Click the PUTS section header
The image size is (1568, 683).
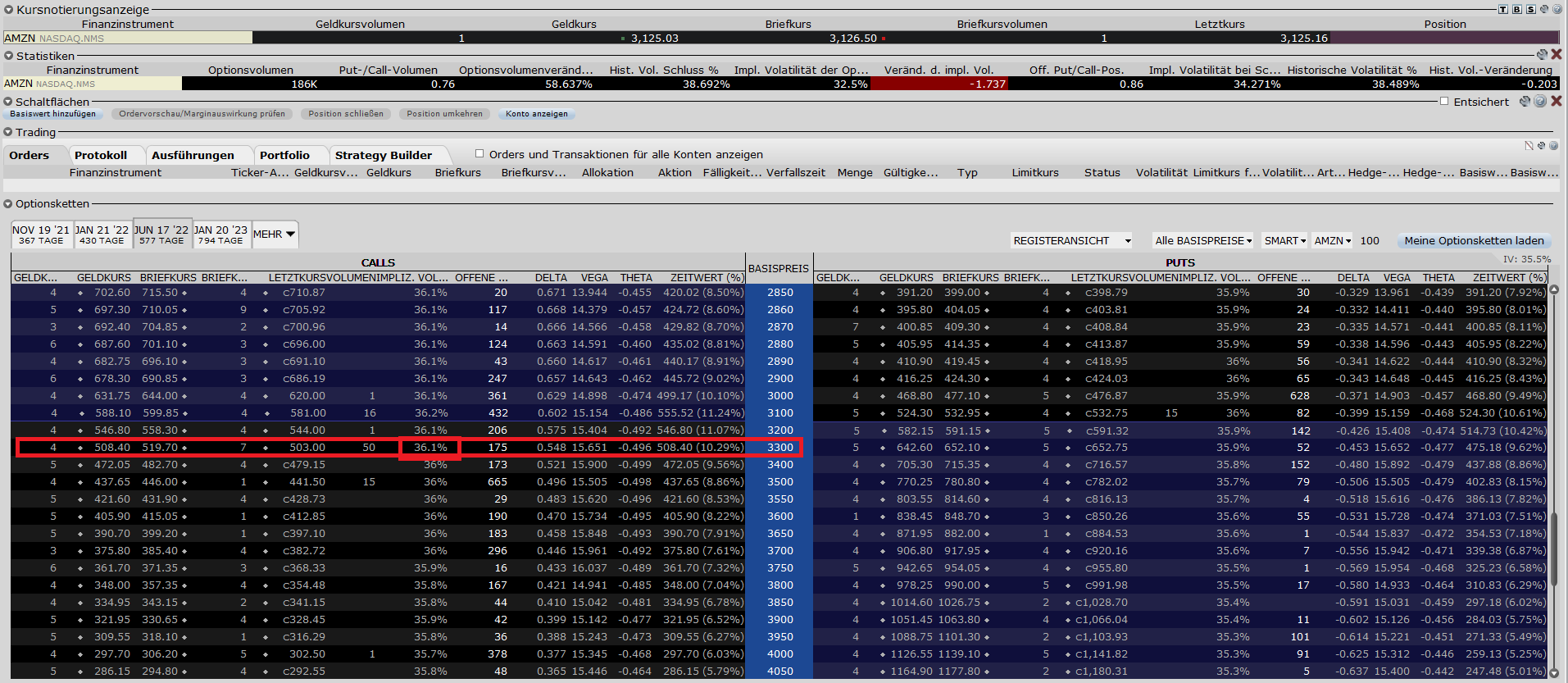(1180, 262)
